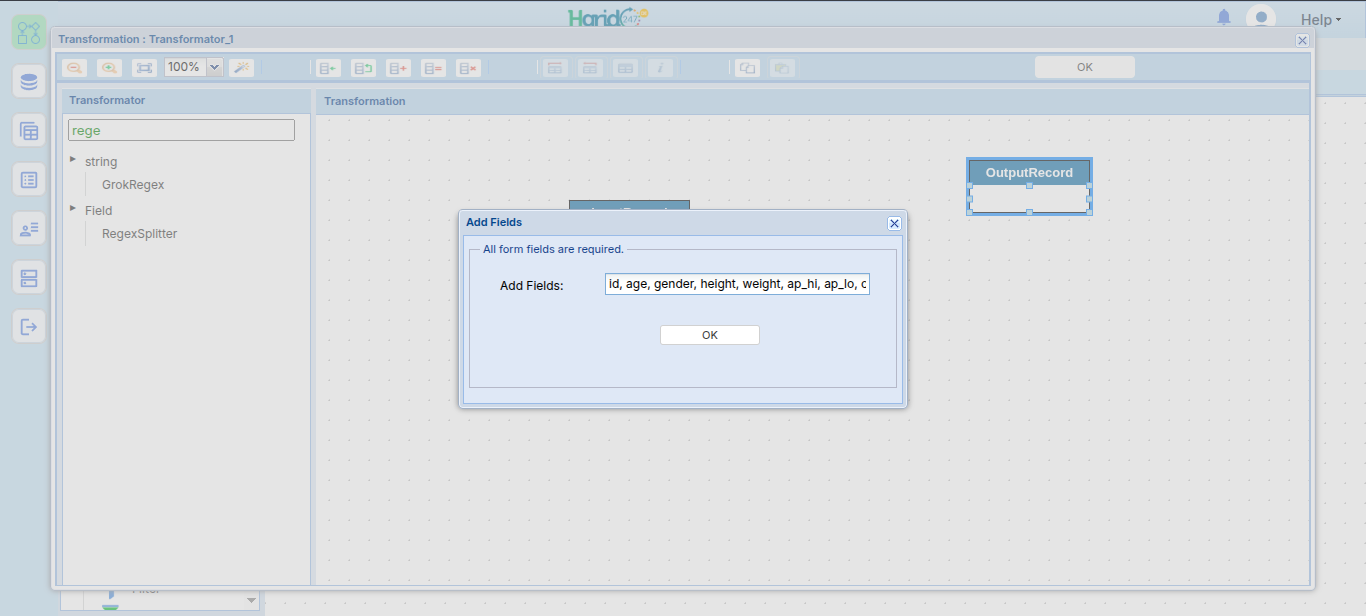The height and width of the screenshot is (616, 1366).
Task: Click the remove-field icon with red X
Action: 468,68
